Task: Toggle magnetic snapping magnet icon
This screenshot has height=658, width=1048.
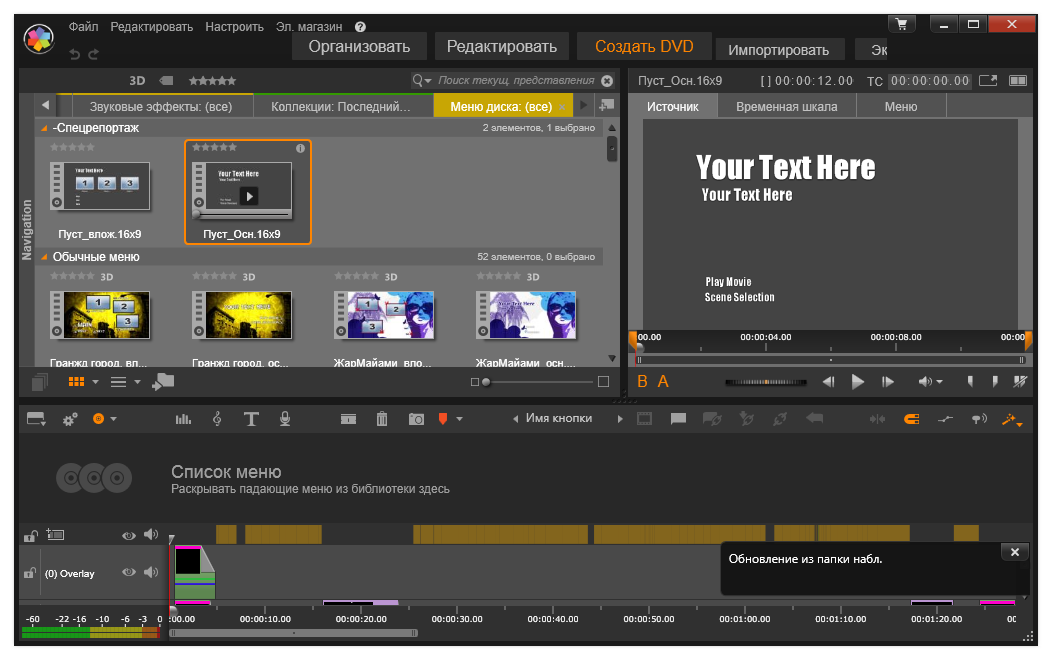Action: [x=911, y=419]
